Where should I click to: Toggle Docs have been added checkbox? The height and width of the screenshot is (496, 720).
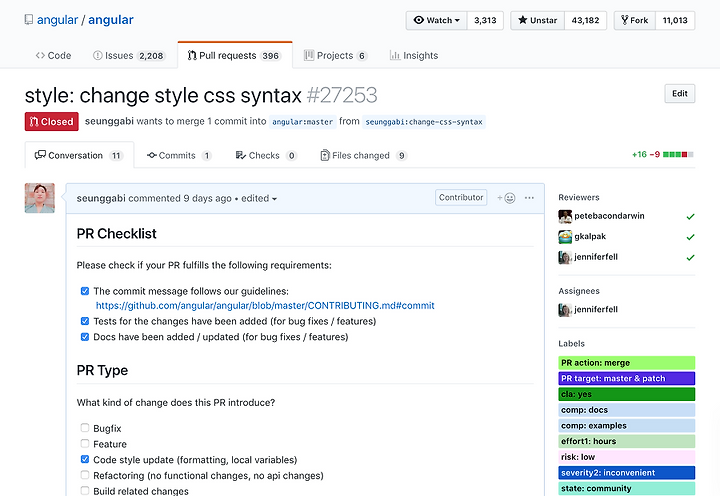(85, 337)
